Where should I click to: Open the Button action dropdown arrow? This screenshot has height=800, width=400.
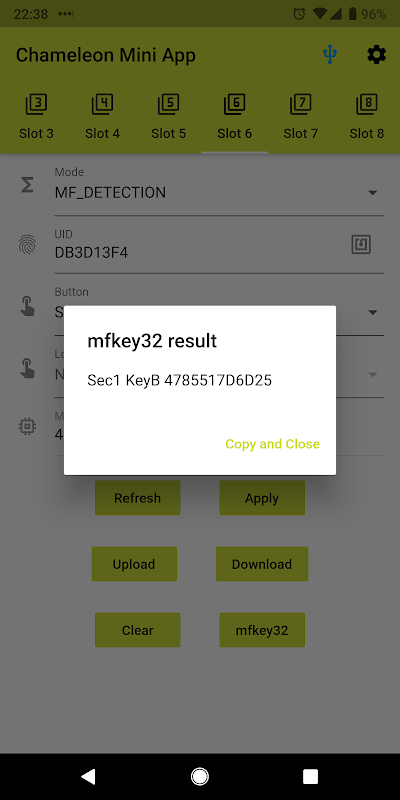[x=373, y=312]
